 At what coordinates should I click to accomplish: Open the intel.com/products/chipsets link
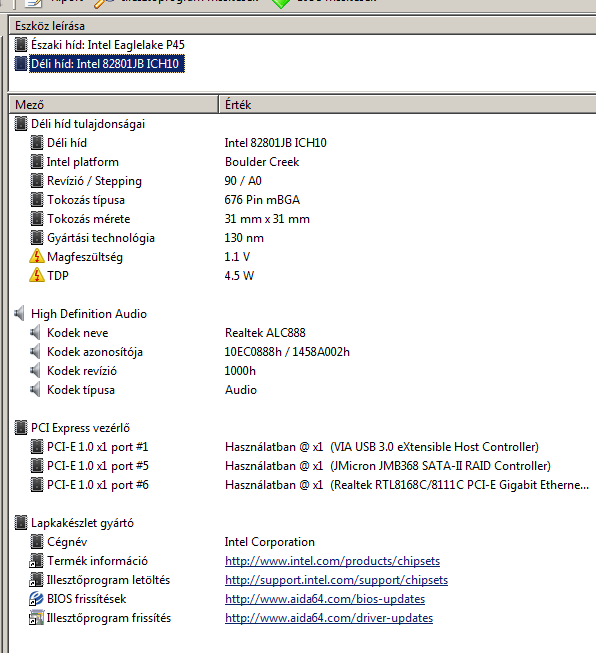point(332,561)
